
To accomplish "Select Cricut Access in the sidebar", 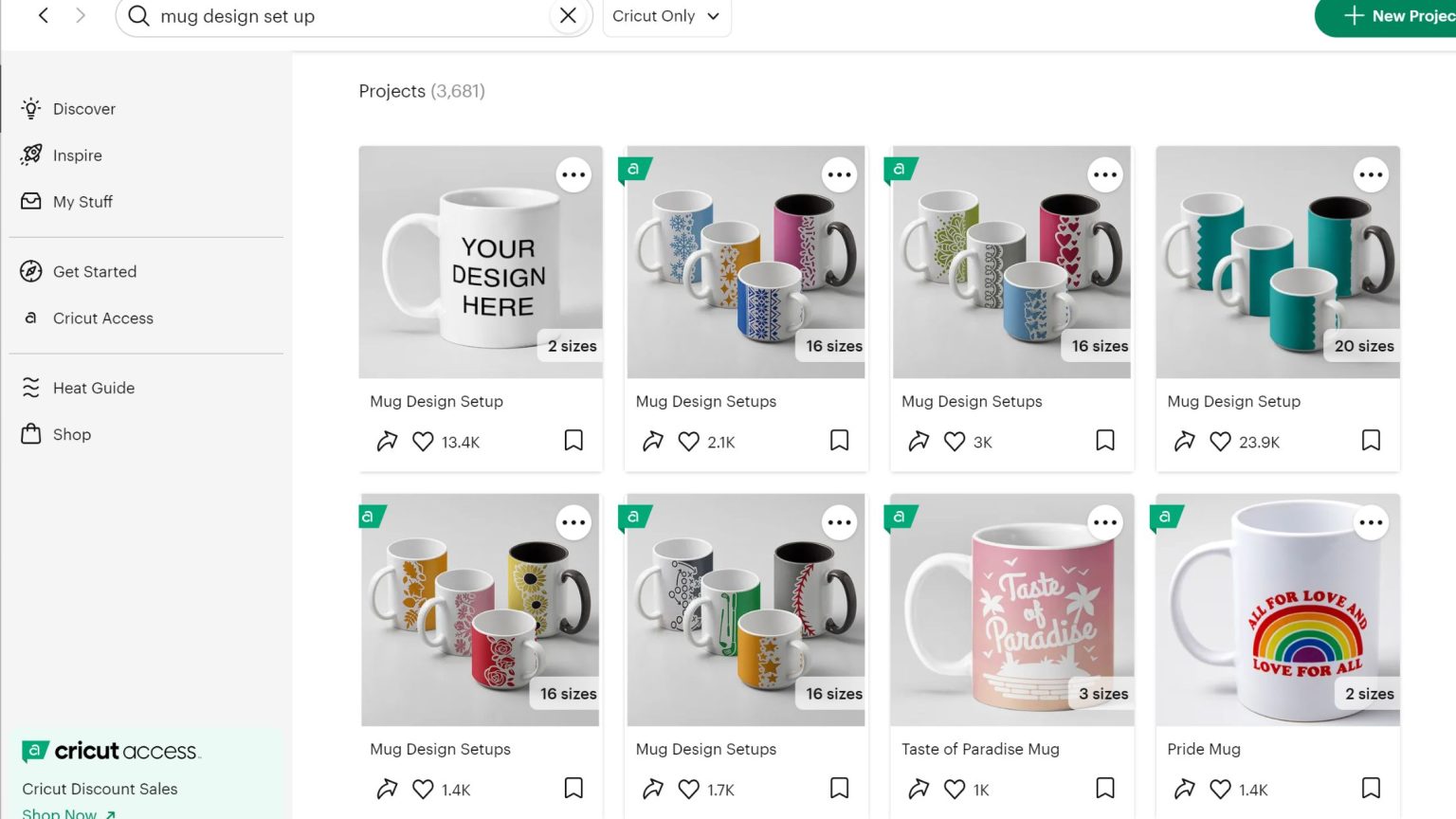I will tap(102, 318).
